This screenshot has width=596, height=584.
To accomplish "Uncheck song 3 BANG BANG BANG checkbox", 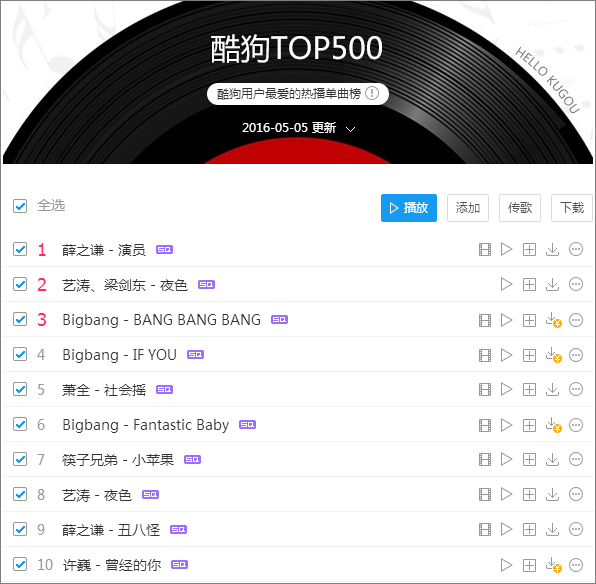I will [20, 319].
